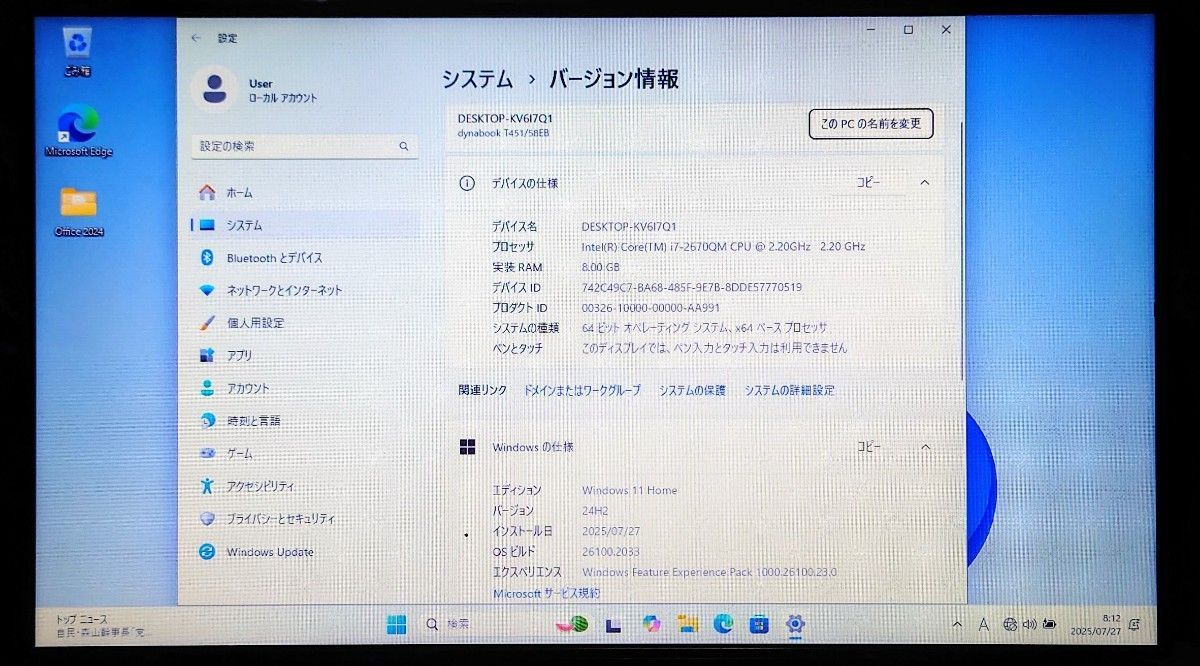Select システム in the Settings sidebar
The image size is (1200, 666).
point(304,225)
